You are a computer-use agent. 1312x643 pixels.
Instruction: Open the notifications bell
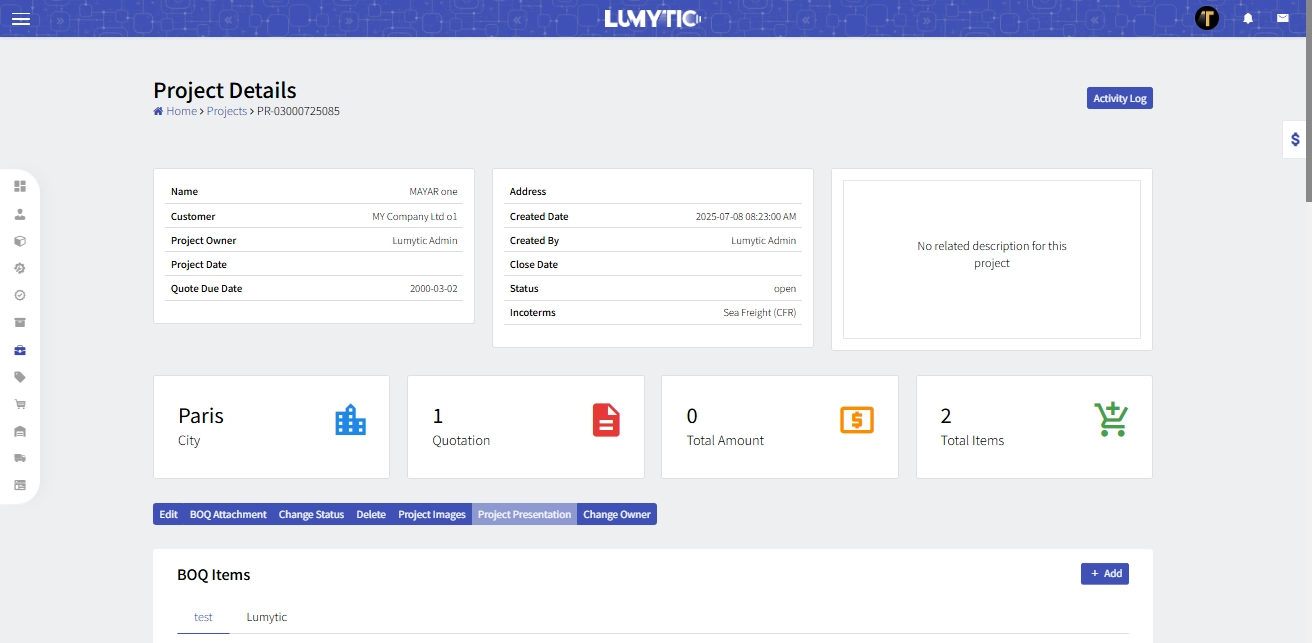coord(1248,18)
